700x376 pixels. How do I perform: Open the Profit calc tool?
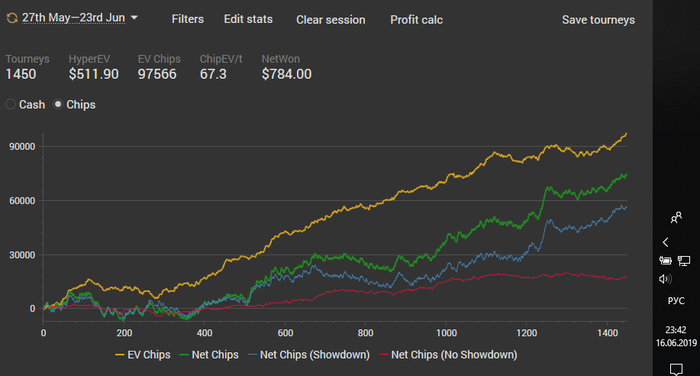click(x=417, y=20)
